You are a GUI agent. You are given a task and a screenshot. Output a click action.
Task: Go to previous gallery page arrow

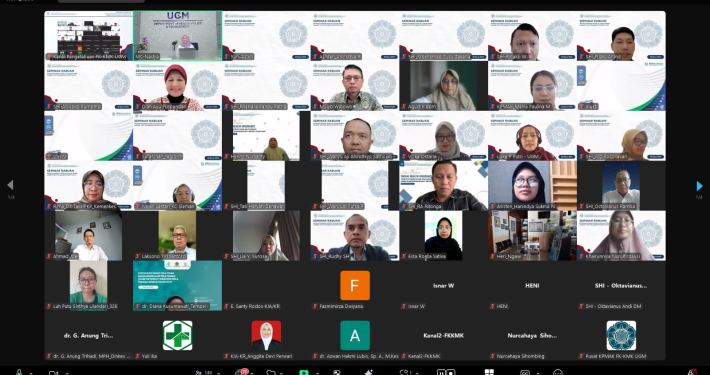(x=10, y=185)
